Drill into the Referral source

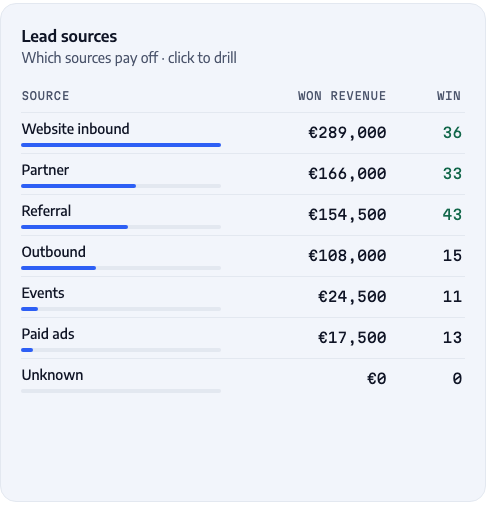click(x=243, y=215)
